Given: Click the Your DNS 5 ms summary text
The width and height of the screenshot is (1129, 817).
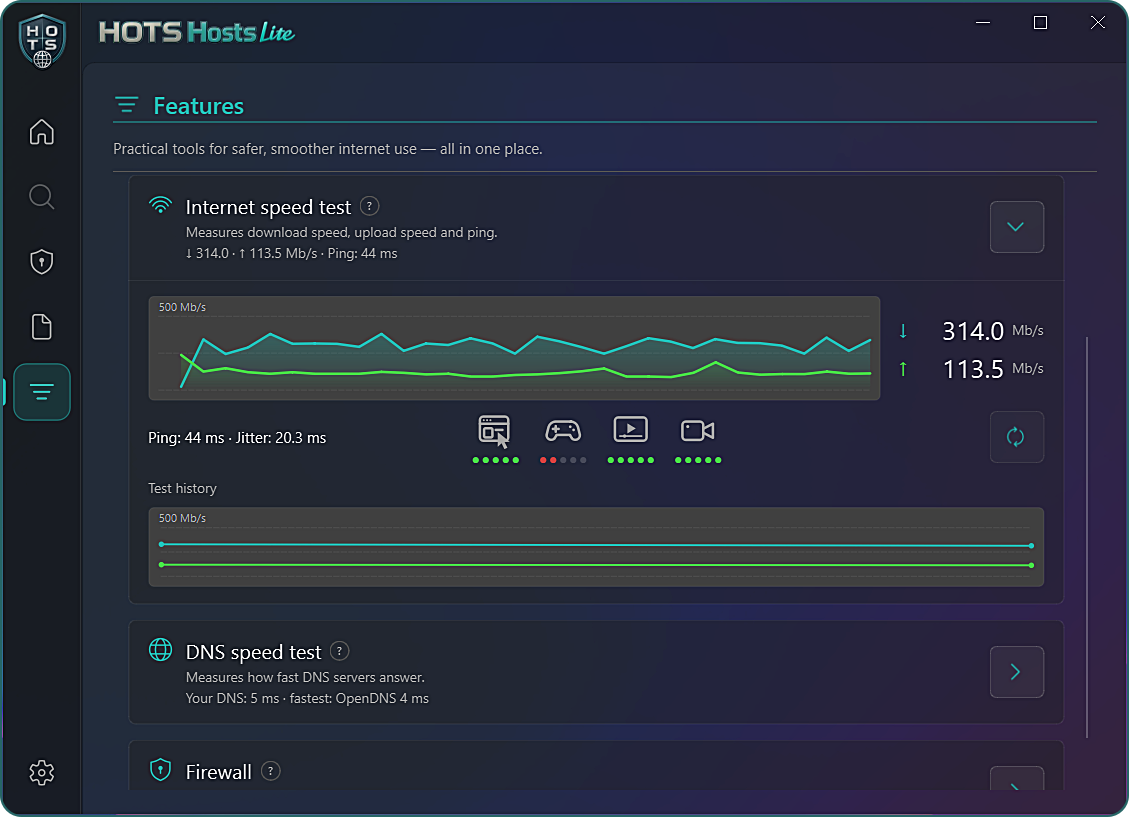Looking at the screenshot, I should [307, 698].
